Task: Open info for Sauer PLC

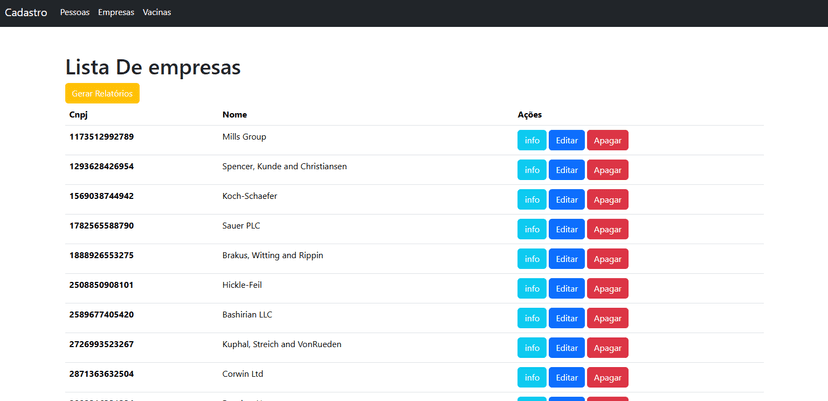Action: pos(532,229)
